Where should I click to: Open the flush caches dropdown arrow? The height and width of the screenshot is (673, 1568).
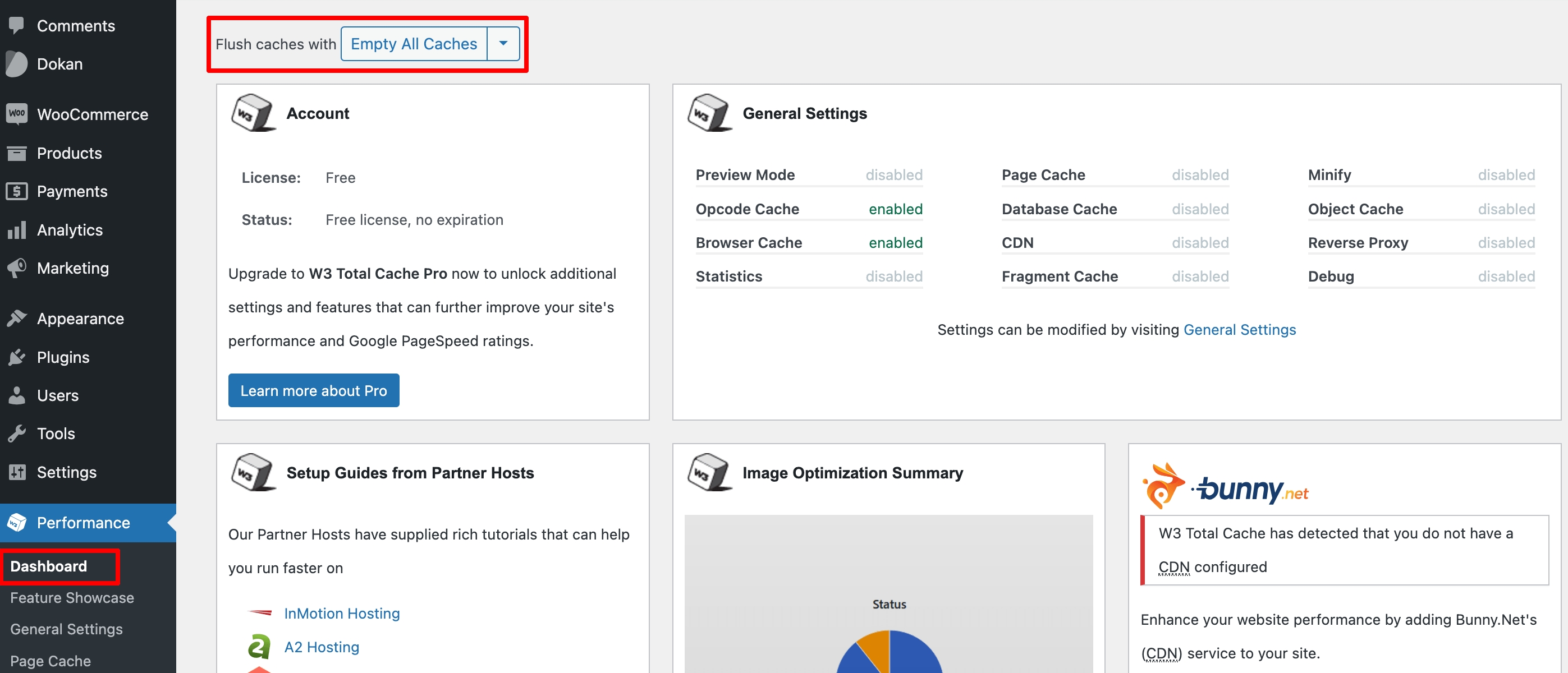(503, 44)
